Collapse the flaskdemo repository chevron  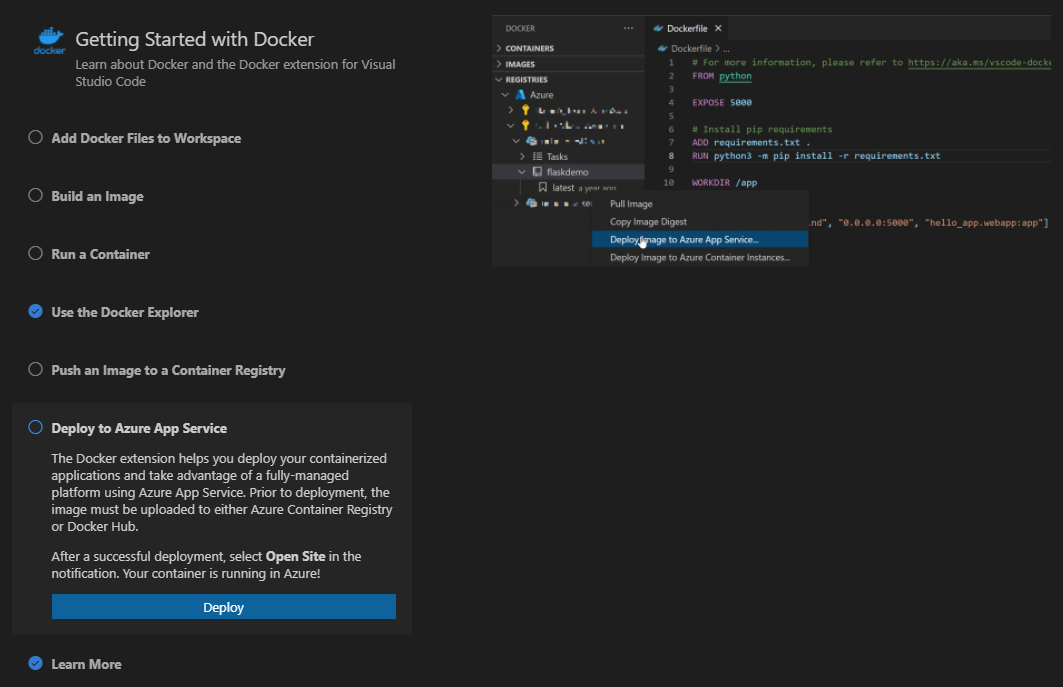tap(522, 172)
